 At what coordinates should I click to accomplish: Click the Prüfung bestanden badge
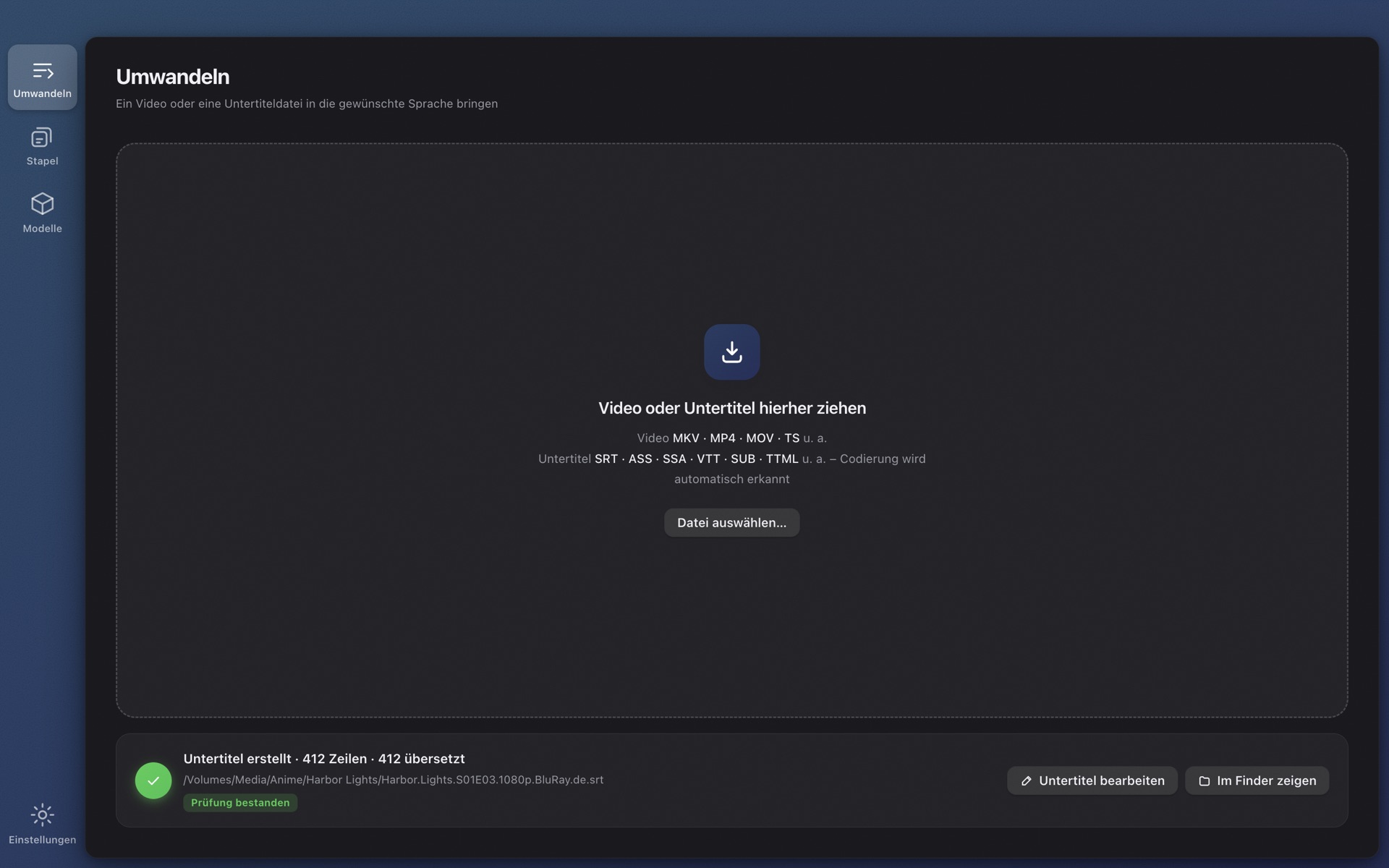(240, 803)
